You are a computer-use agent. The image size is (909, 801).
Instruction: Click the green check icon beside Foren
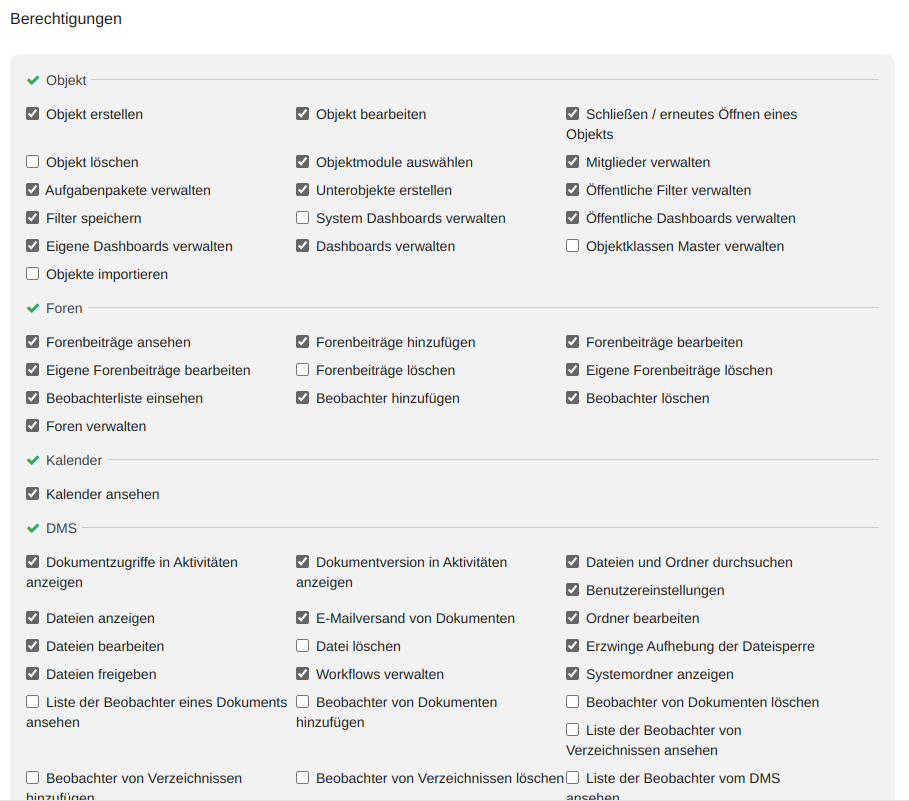(33, 308)
